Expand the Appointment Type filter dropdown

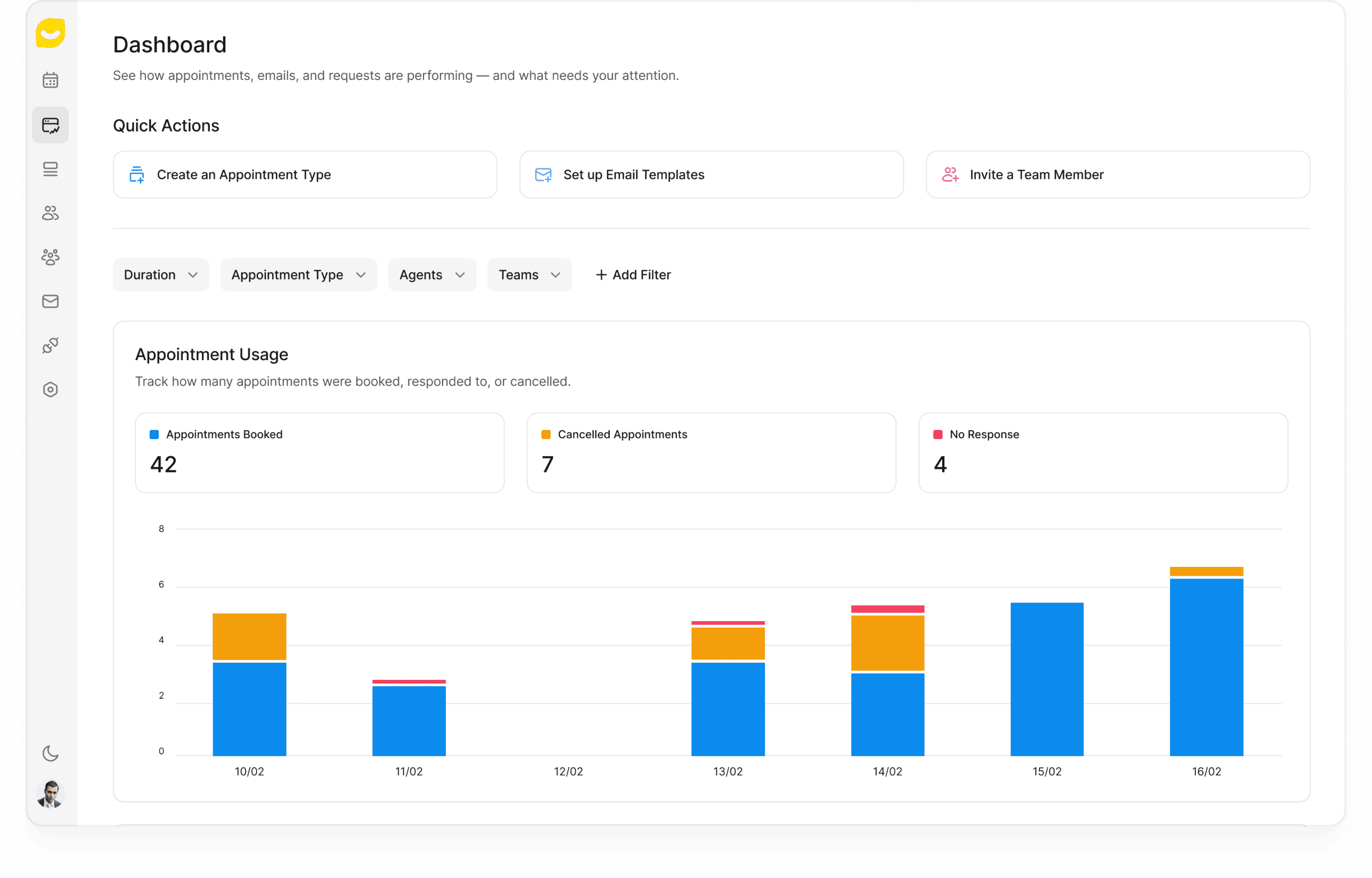pos(298,275)
